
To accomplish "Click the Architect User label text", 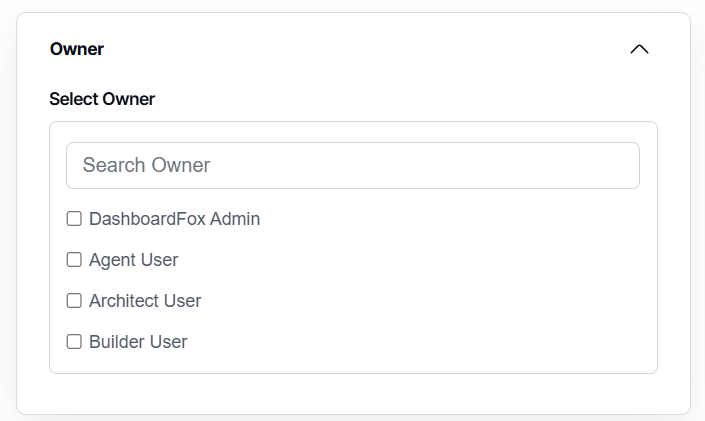I will click(145, 300).
